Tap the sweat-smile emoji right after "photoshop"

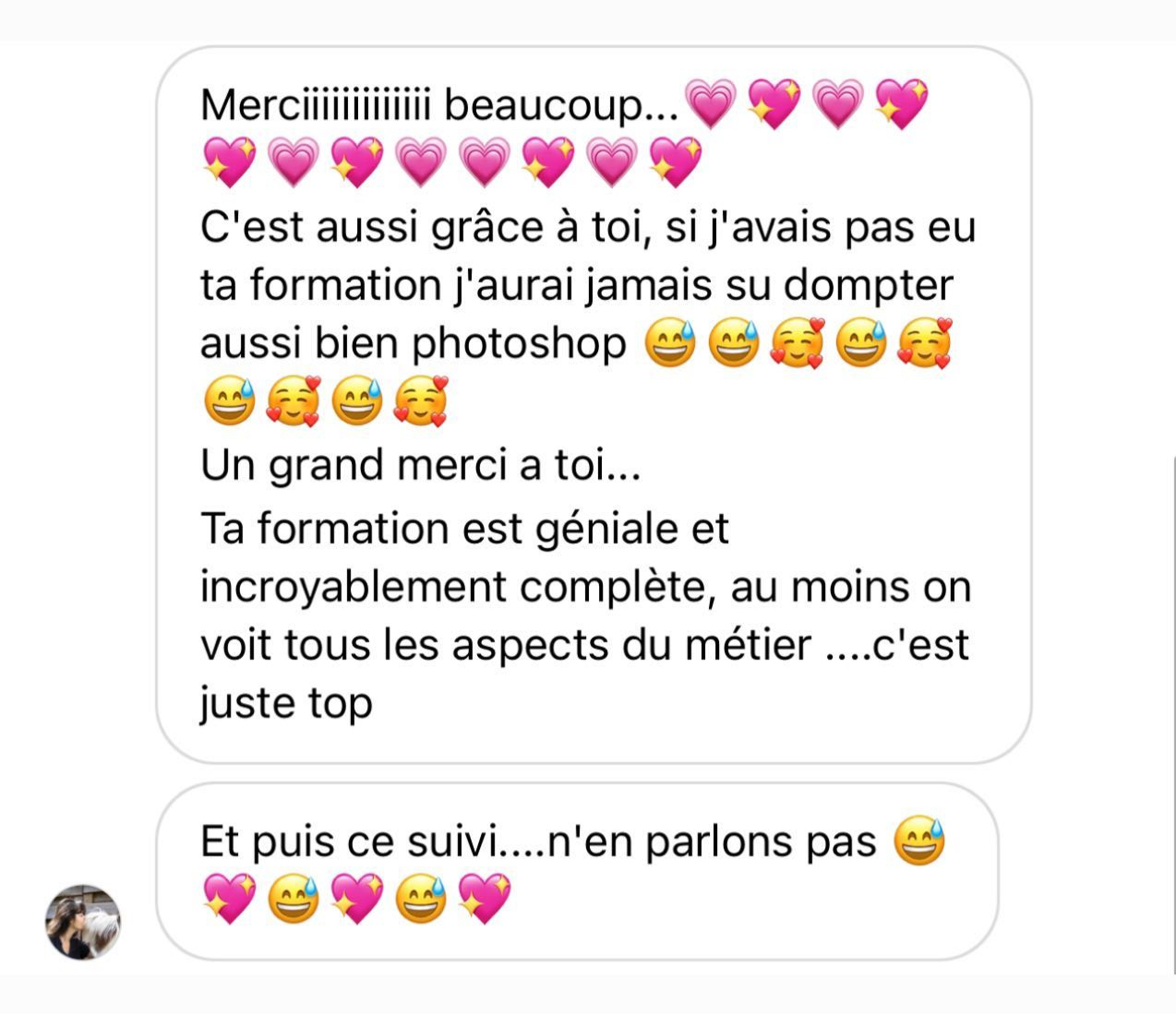[670, 342]
